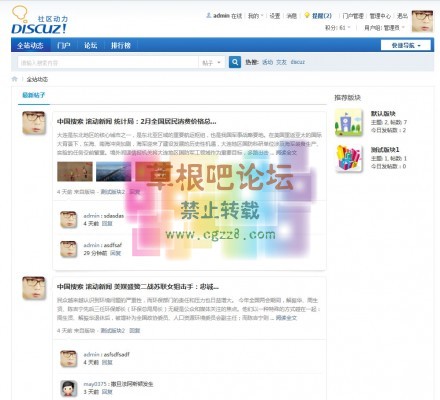Select the 全站动态 nav tab
Image resolution: width=440 pixels, height=400 pixels.
30,45
